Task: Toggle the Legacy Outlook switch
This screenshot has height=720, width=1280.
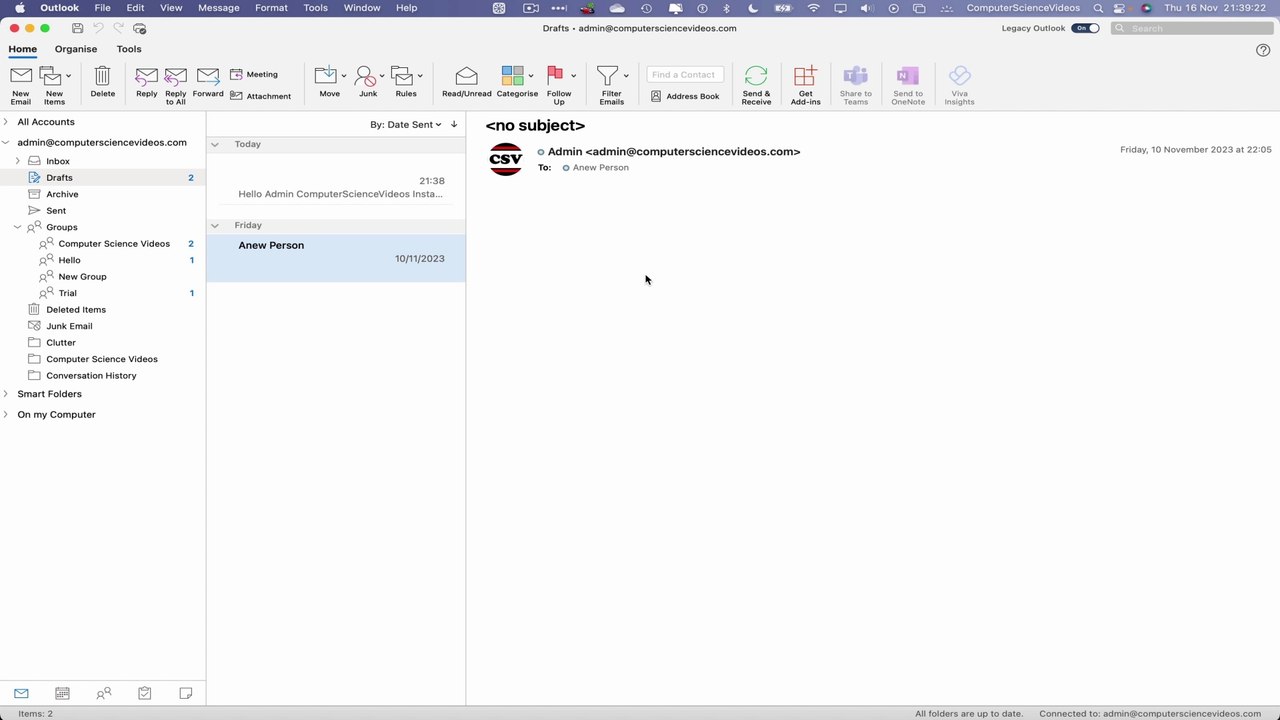Action: coord(1085,28)
